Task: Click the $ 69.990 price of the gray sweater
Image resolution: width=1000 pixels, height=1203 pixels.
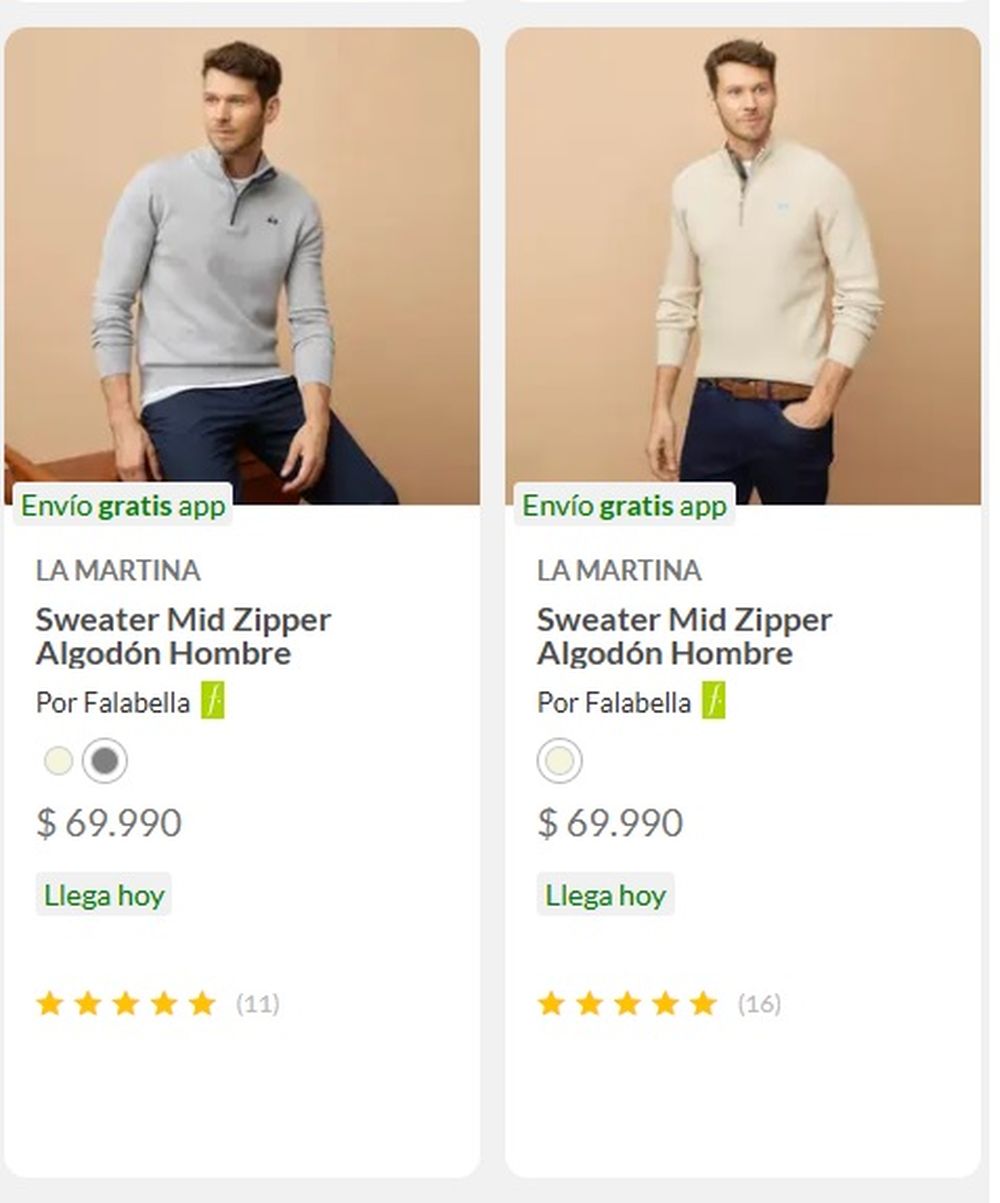Action: (x=109, y=823)
